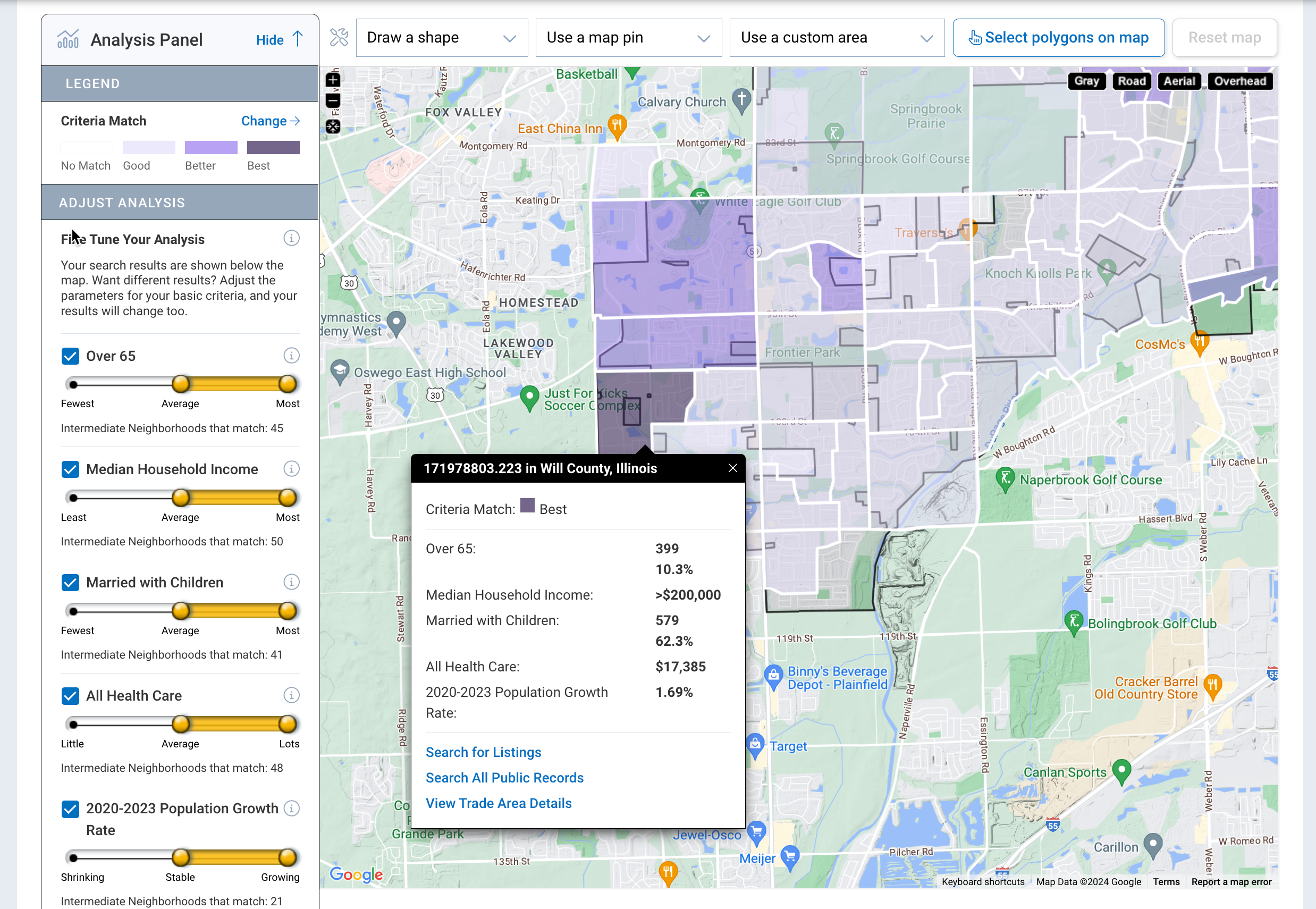
Task: Click the drawing tools crossed icon
Action: (339, 38)
